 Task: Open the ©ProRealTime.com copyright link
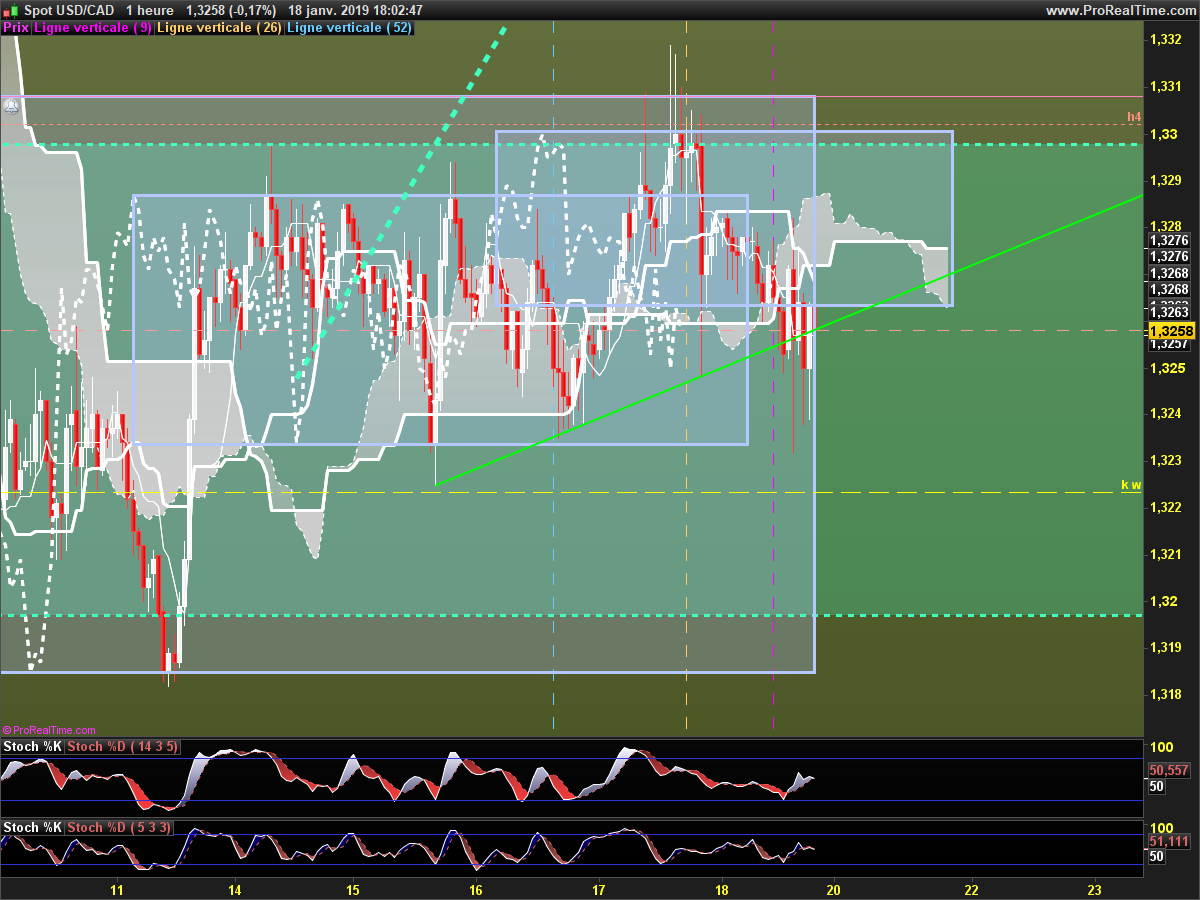tap(49, 730)
